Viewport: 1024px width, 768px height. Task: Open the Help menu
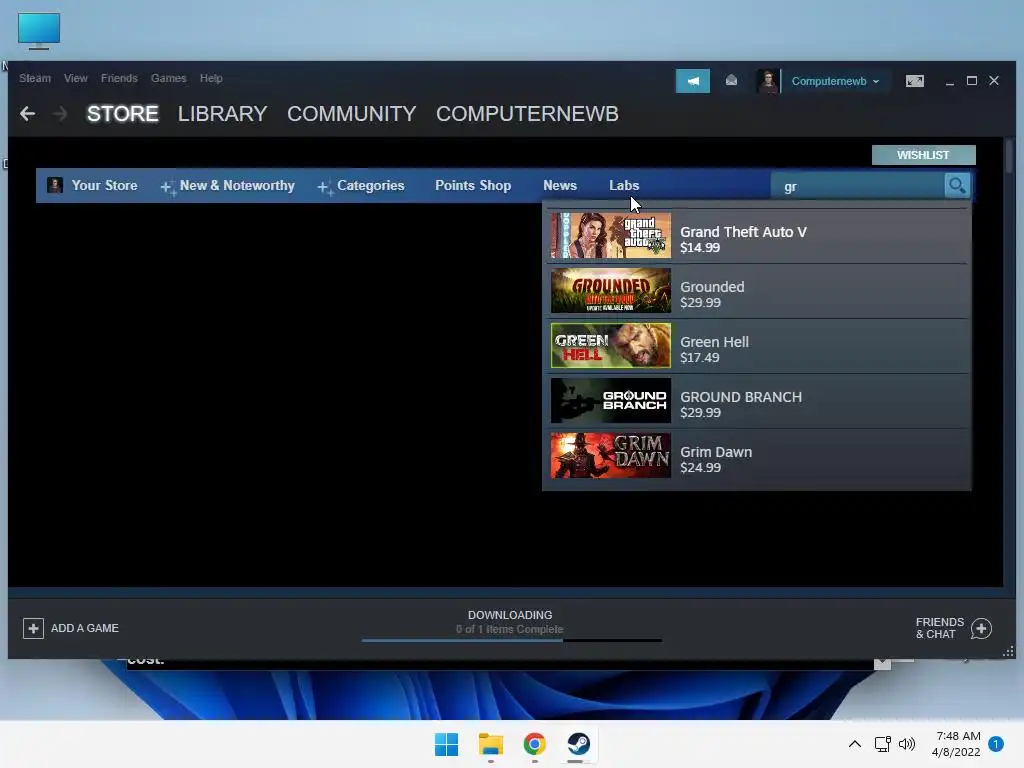211,78
